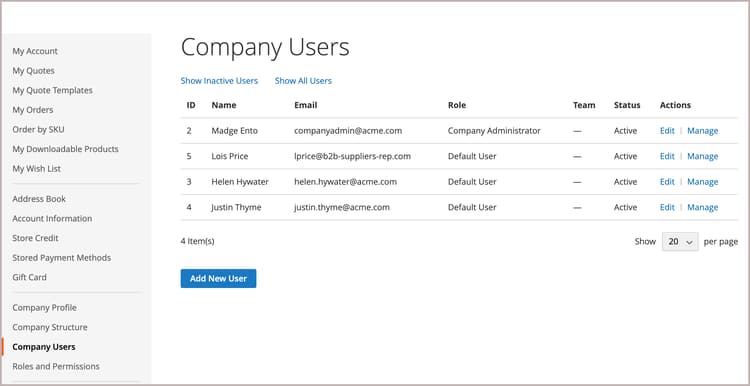
Task: Edit user Madge Ento
Action: [667, 131]
